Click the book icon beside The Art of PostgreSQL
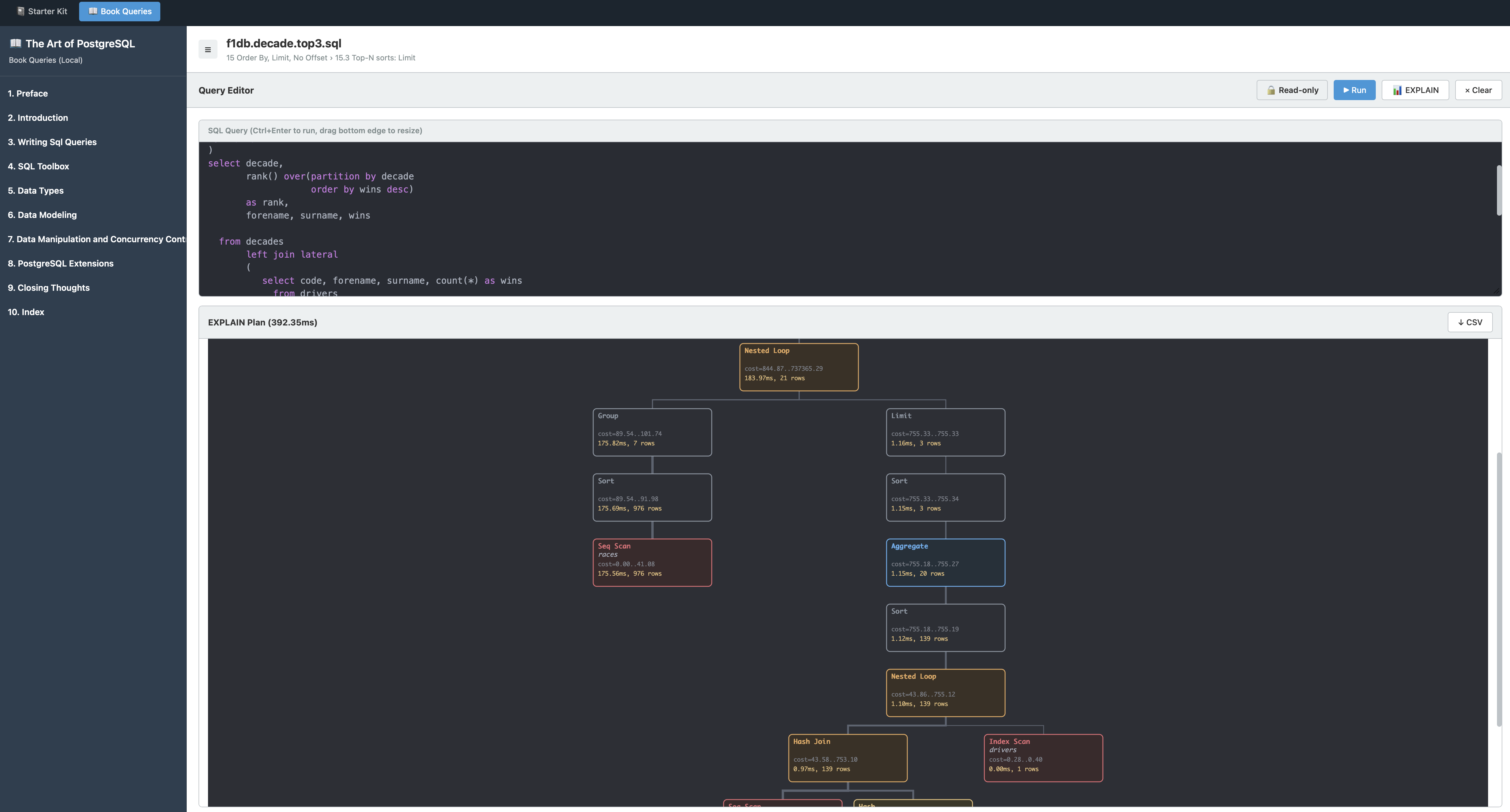 pyautogui.click(x=16, y=43)
